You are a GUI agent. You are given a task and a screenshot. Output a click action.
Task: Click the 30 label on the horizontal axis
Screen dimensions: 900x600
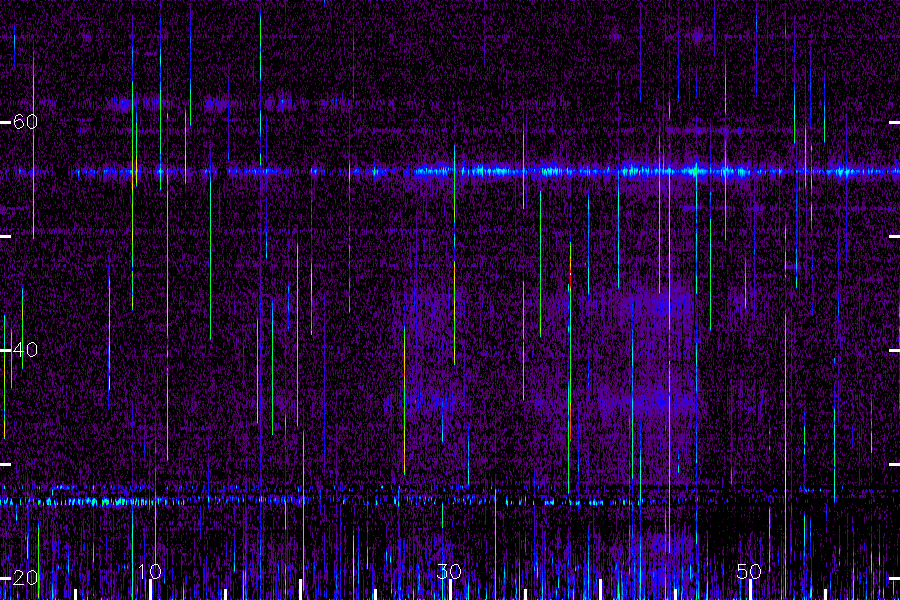449,572
